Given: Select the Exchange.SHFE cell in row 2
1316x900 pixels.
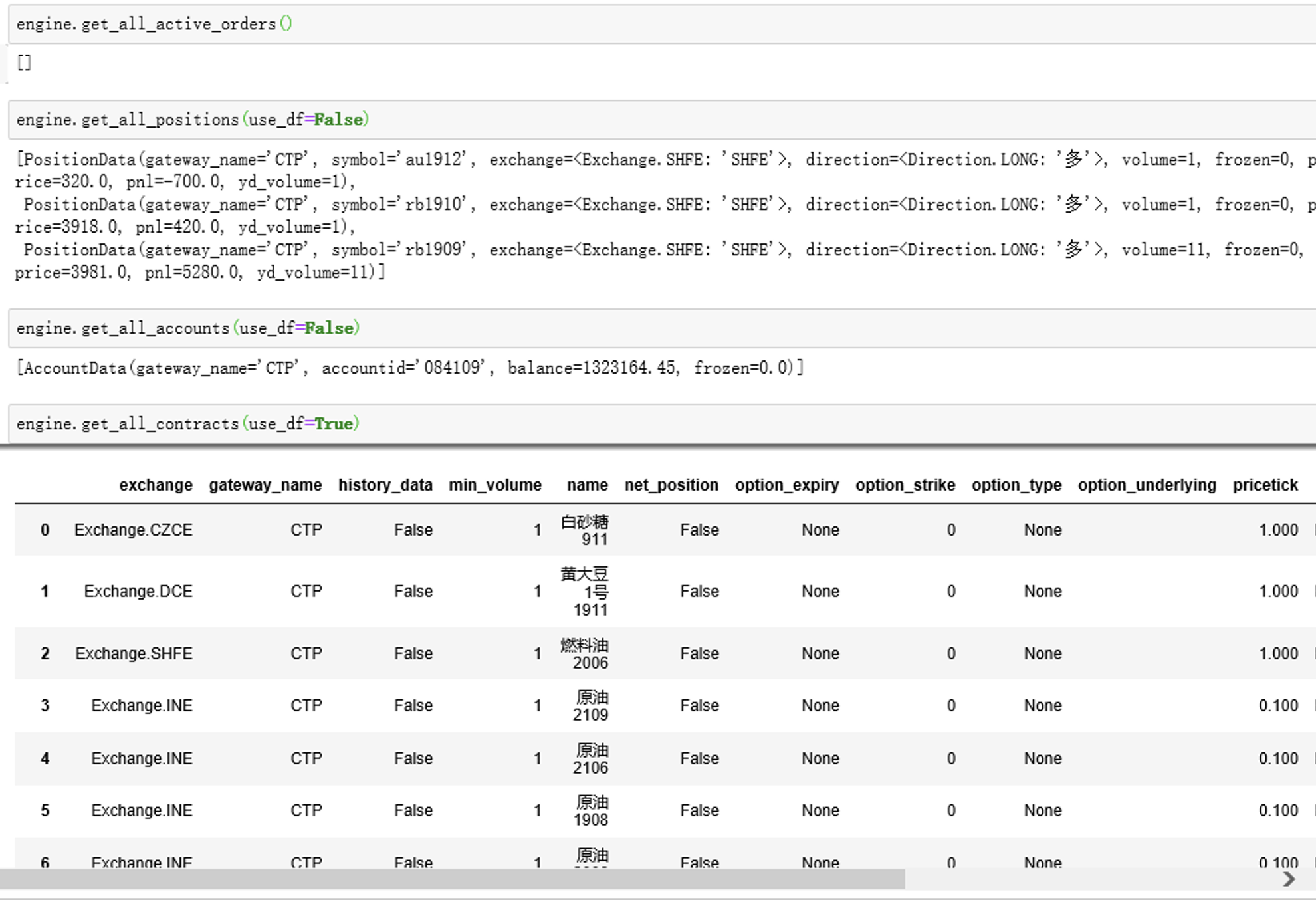Looking at the screenshot, I should 134,653.
